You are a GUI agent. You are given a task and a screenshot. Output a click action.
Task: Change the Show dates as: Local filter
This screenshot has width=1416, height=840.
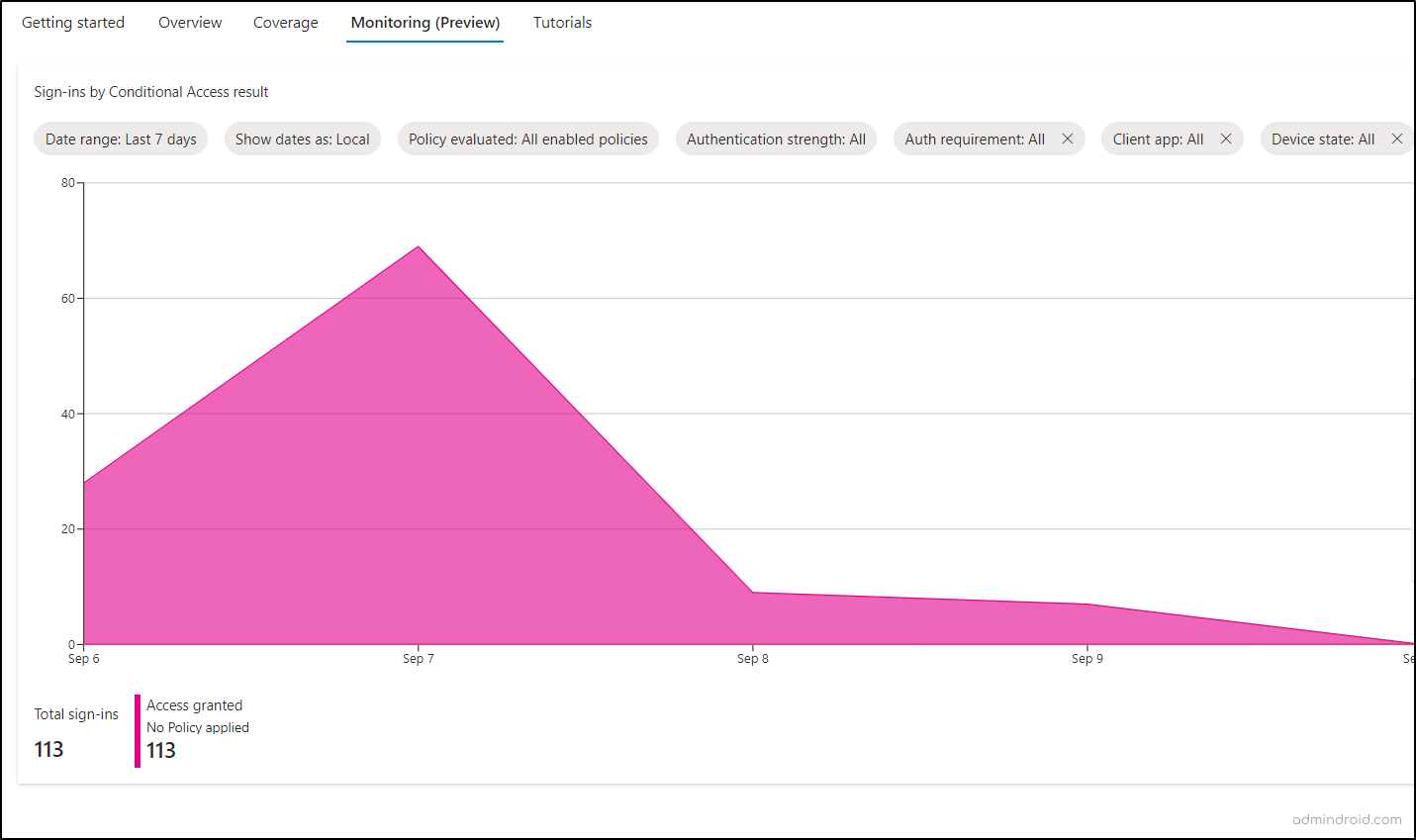click(x=302, y=140)
